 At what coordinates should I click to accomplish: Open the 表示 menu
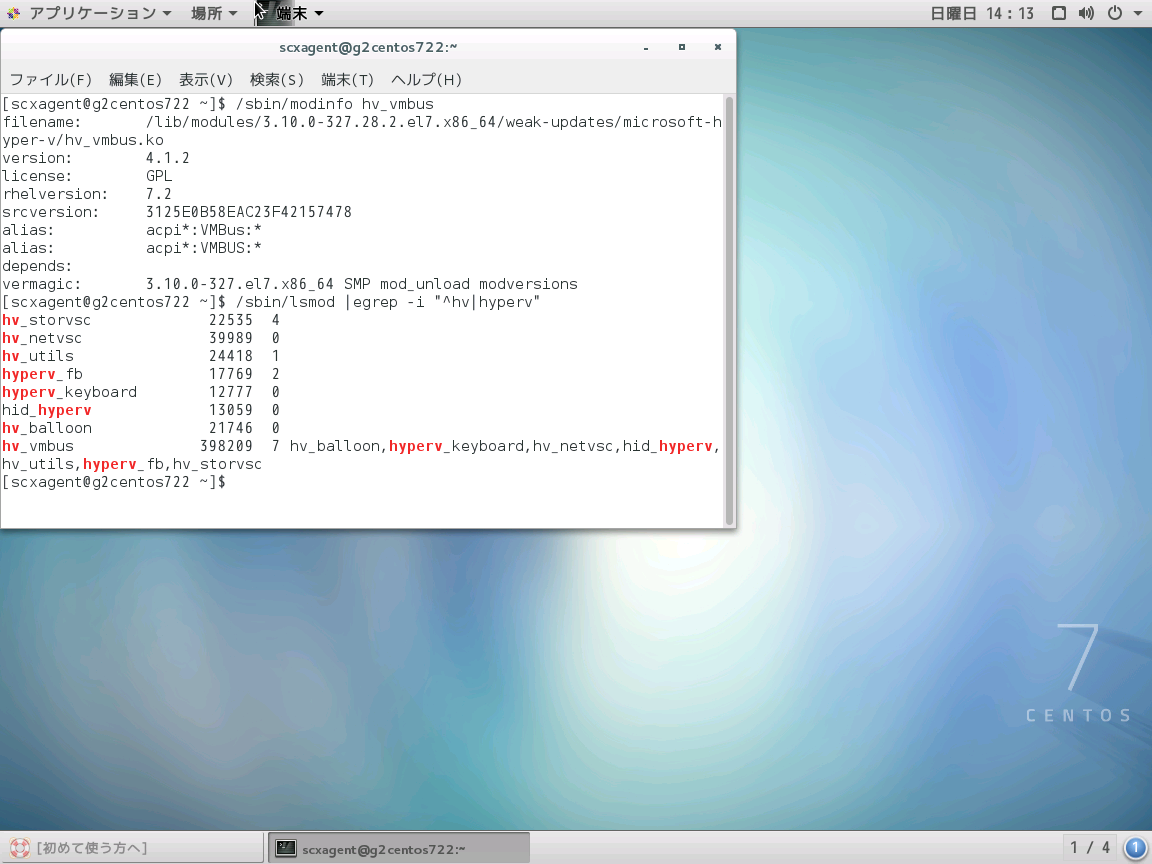pos(205,79)
